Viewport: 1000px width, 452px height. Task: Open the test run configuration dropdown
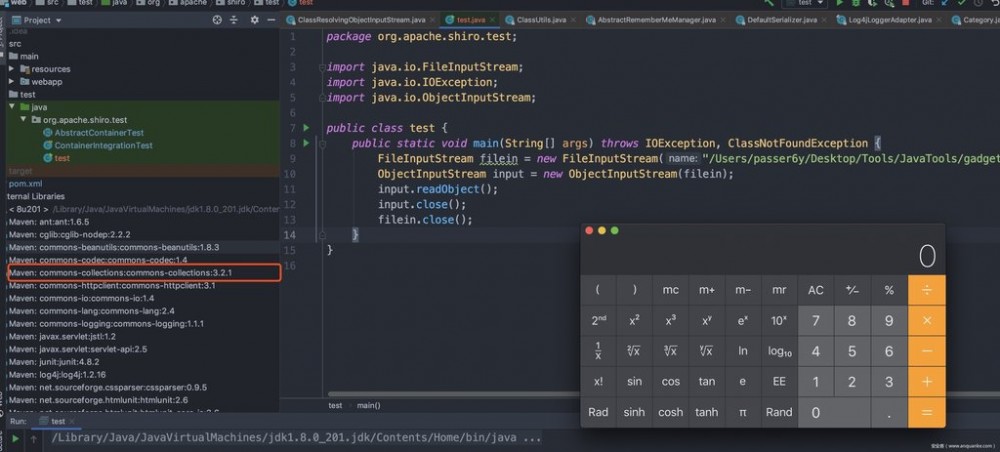[x=807, y=3]
